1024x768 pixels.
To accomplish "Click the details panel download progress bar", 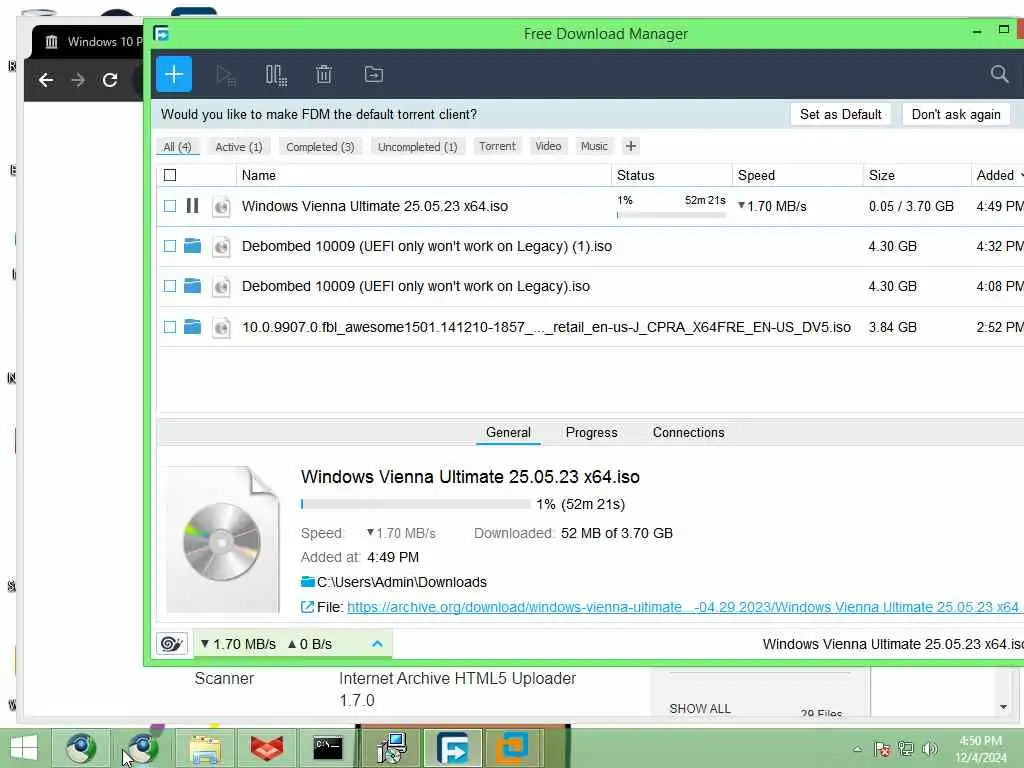I will (415, 504).
